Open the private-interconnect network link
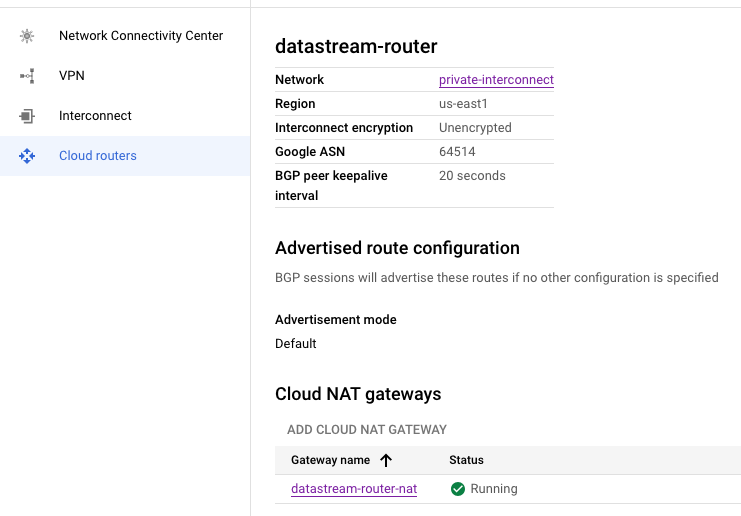741x516 pixels. tap(496, 80)
